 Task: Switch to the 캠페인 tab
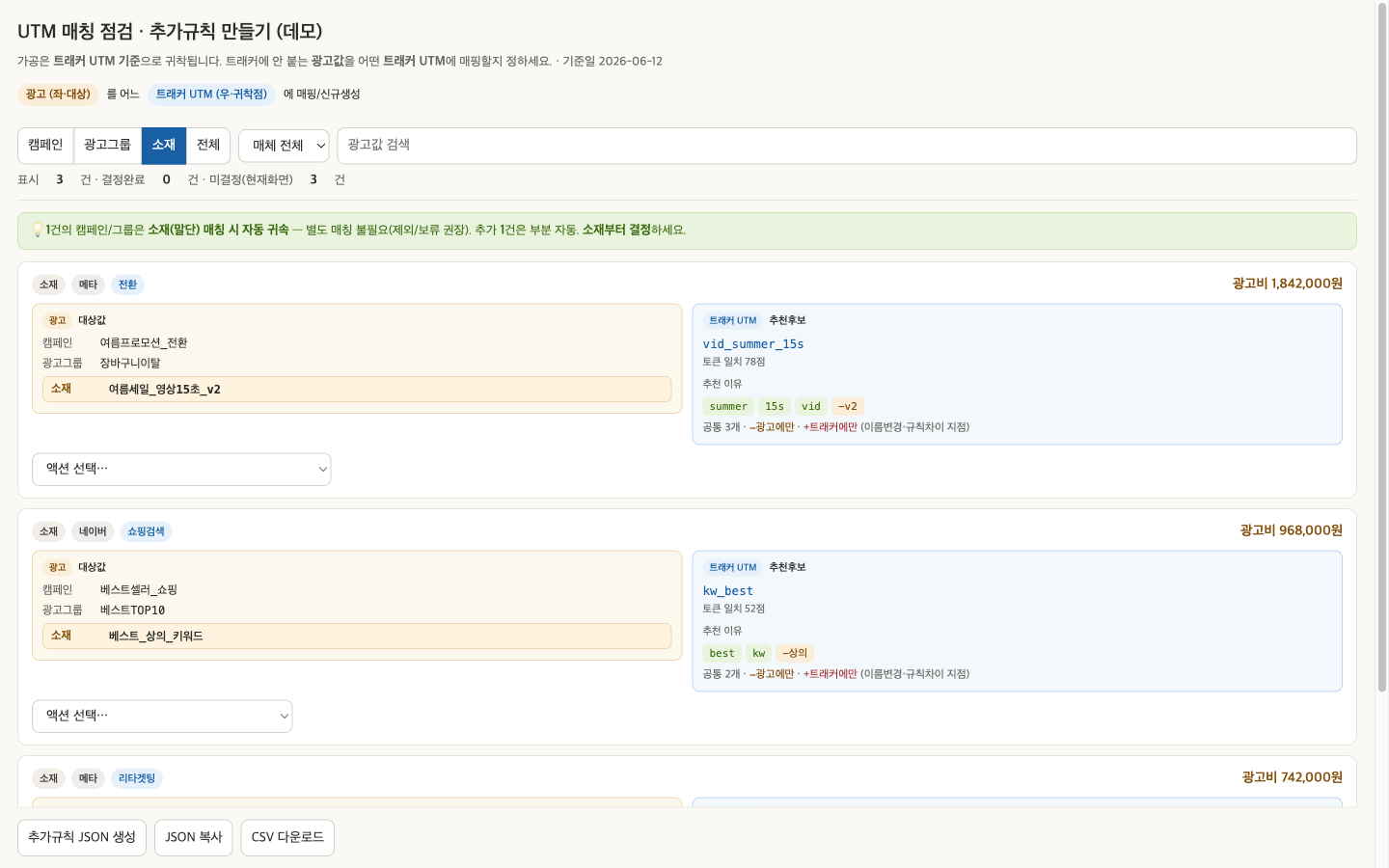point(45,146)
